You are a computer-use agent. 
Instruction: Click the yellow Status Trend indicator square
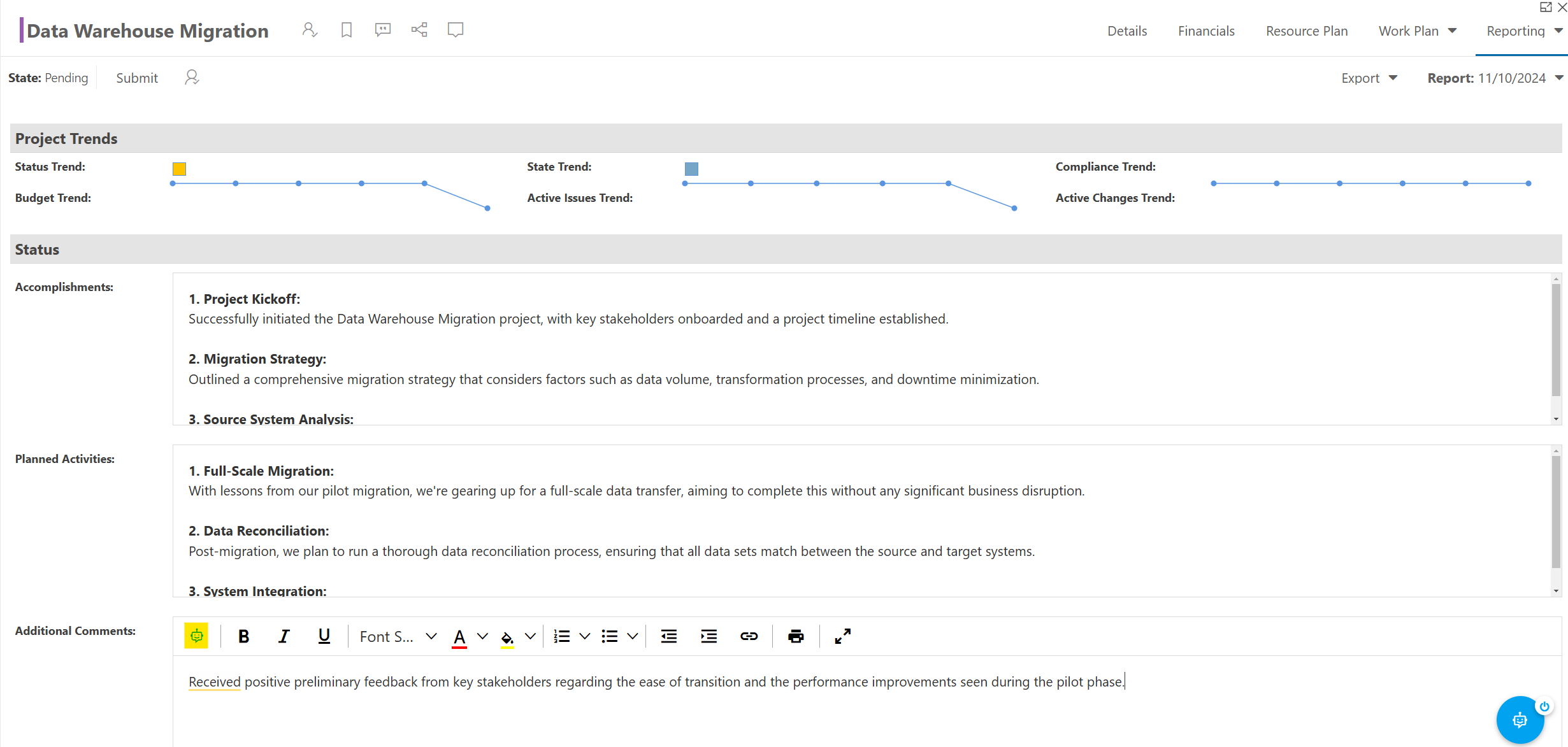click(179, 169)
